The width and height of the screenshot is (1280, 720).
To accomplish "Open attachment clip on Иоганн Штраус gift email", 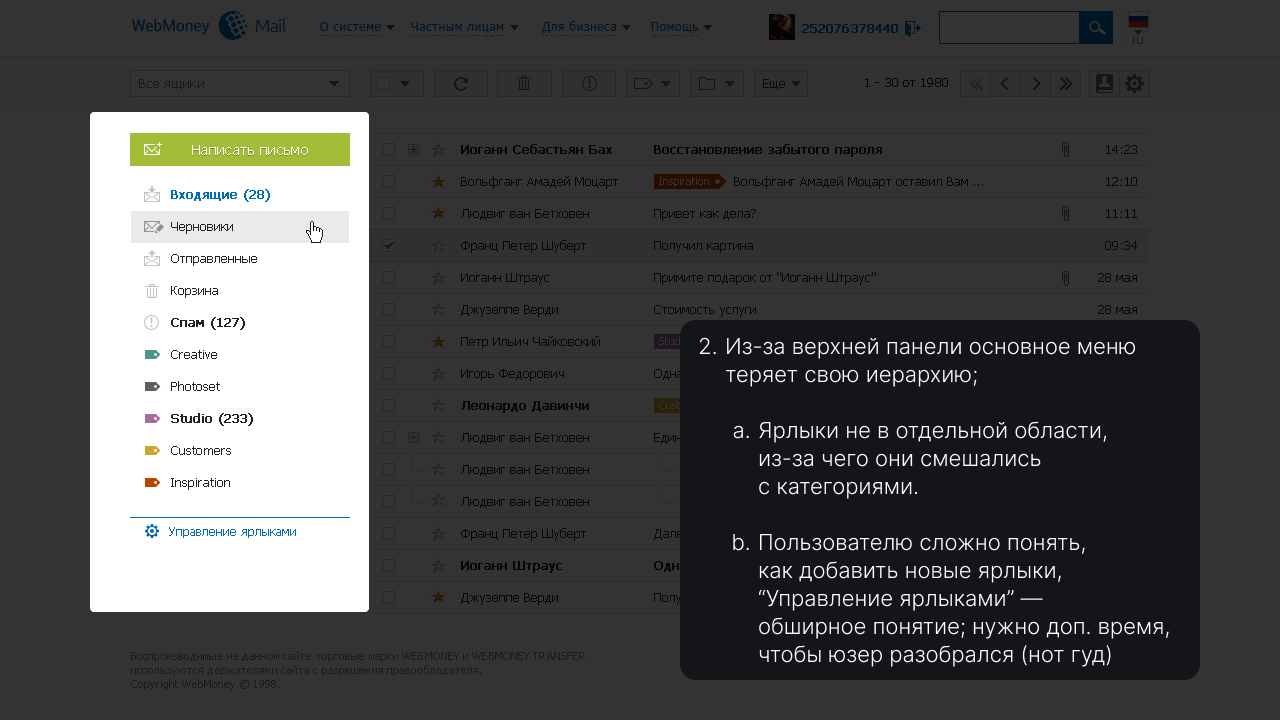I will click(x=1065, y=278).
